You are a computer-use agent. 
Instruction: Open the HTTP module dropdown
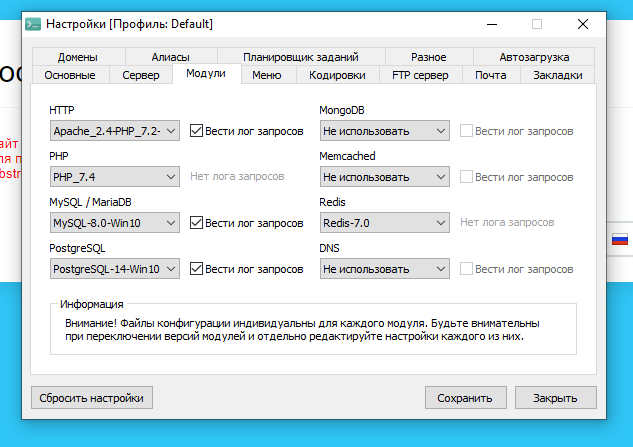click(115, 131)
